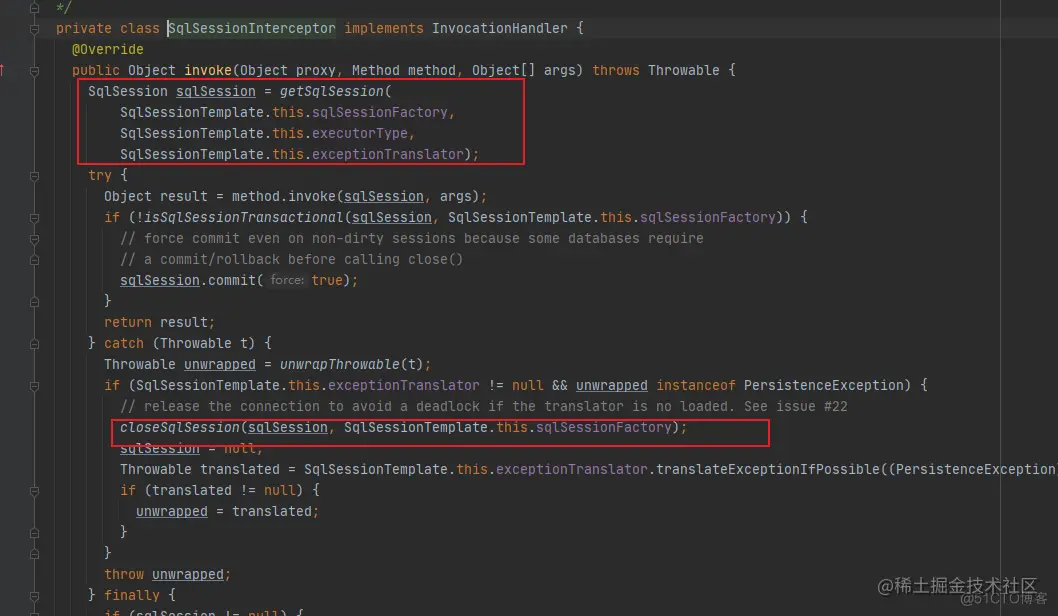Fold the isSqlSessionTransactional if block
Viewport: 1058px width, 616px height.
tap(34, 218)
